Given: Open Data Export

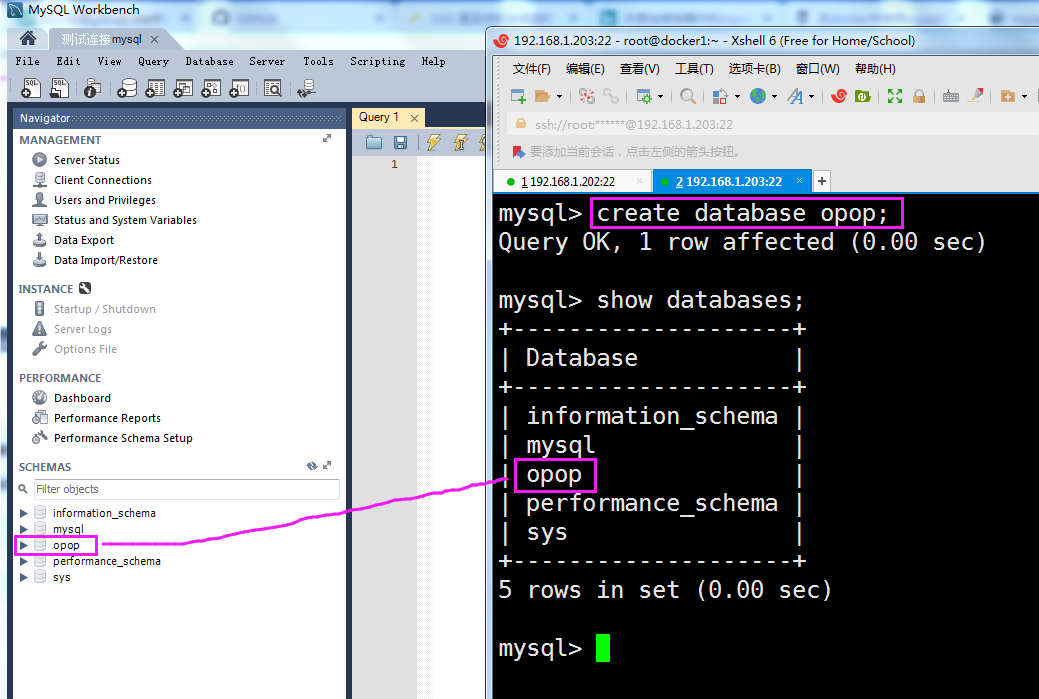Looking at the screenshot, I should point(83,240).
